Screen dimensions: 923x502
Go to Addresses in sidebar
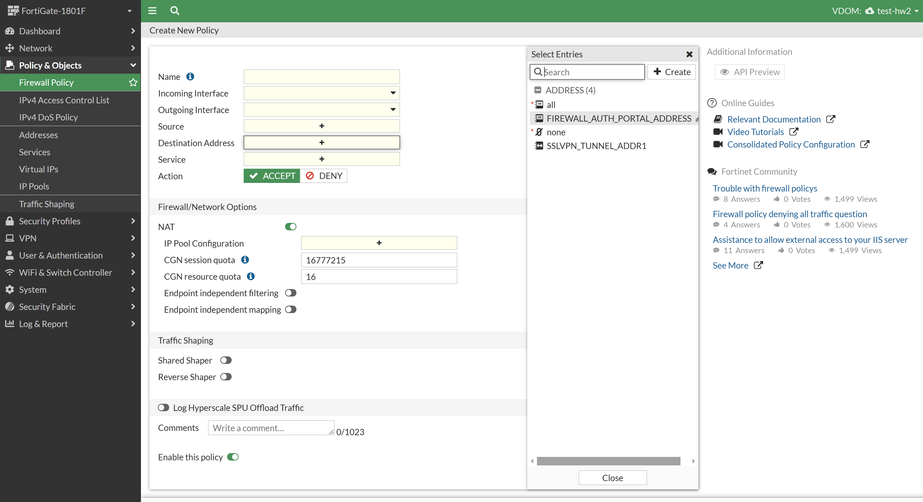[x=38, y=135]
